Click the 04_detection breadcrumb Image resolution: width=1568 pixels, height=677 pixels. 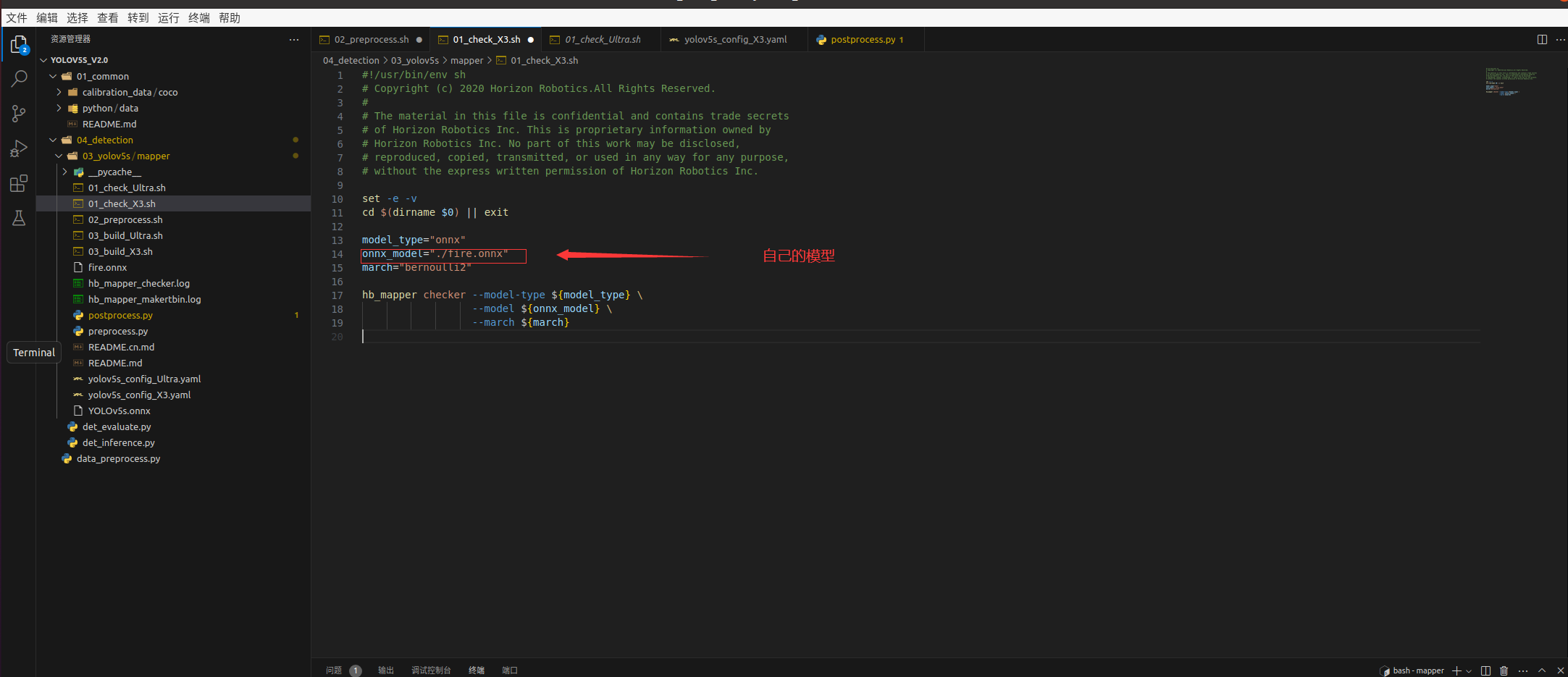(x=351, y=61)
